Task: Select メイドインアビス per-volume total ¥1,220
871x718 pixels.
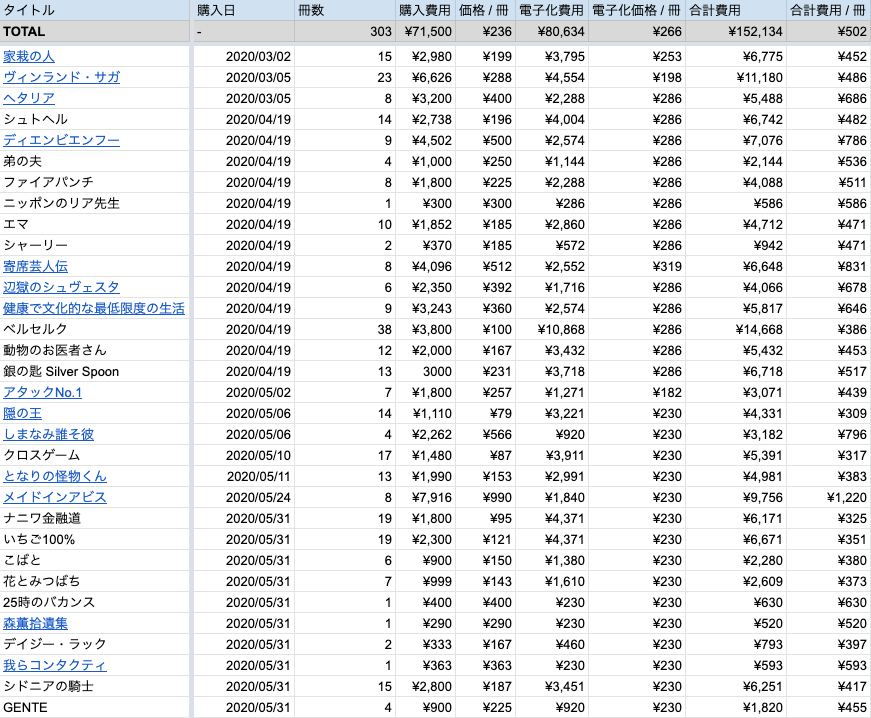Action: click(x=829, y=498)
